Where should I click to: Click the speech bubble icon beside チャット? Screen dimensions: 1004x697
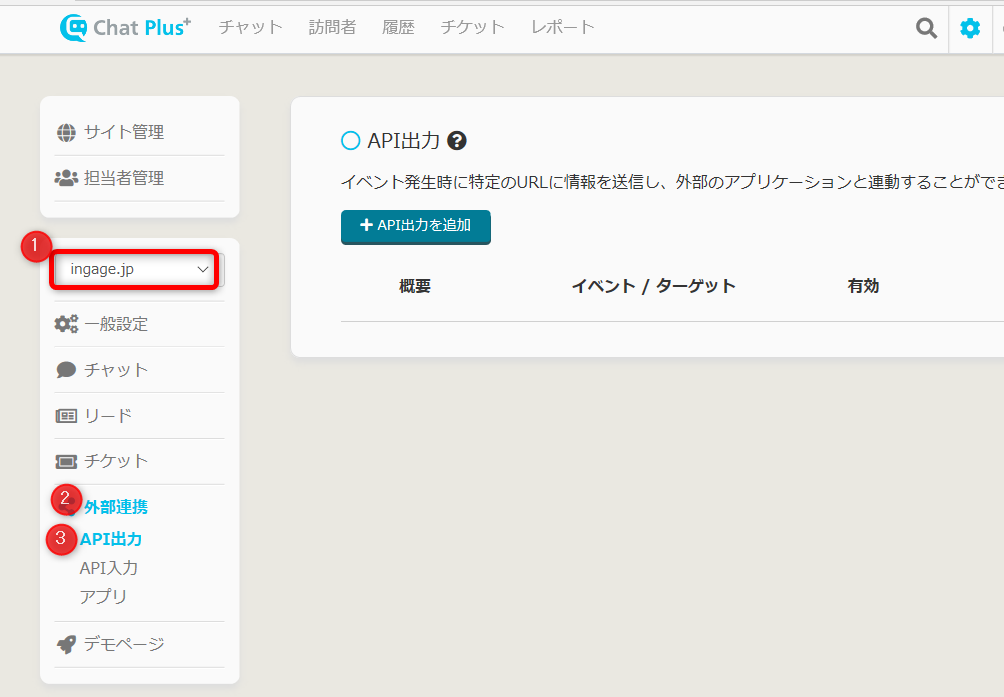66,370
